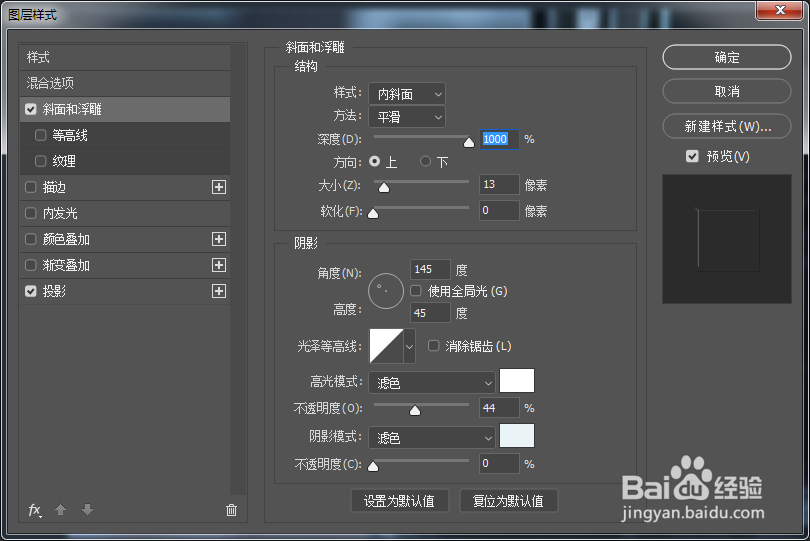Click the 高度 field showing 45
Viewport: 810px width, 541px height.
click(x=430, y=313)
